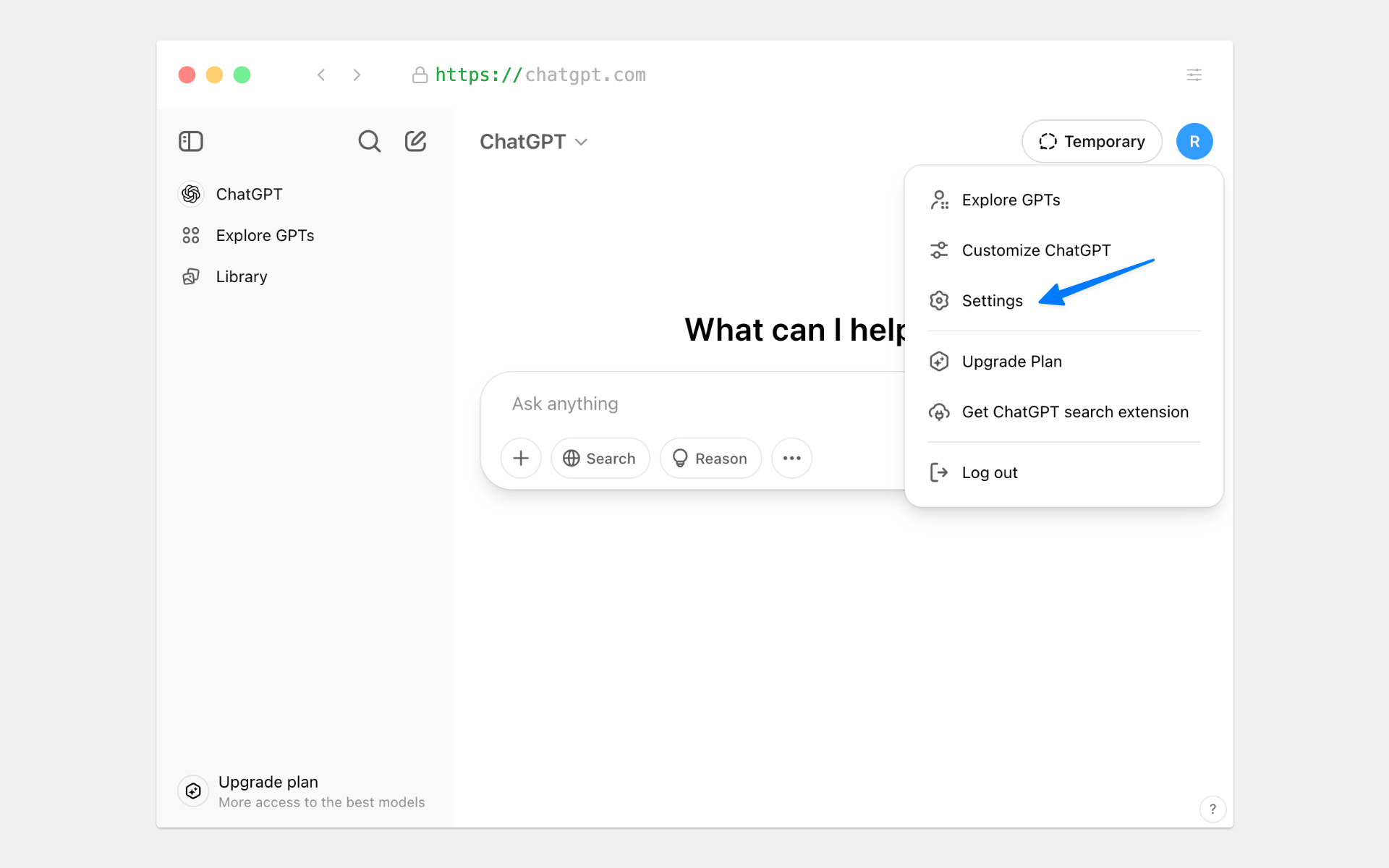Choose Customize ChatGPT menu item

click(x=1035, y=250)
